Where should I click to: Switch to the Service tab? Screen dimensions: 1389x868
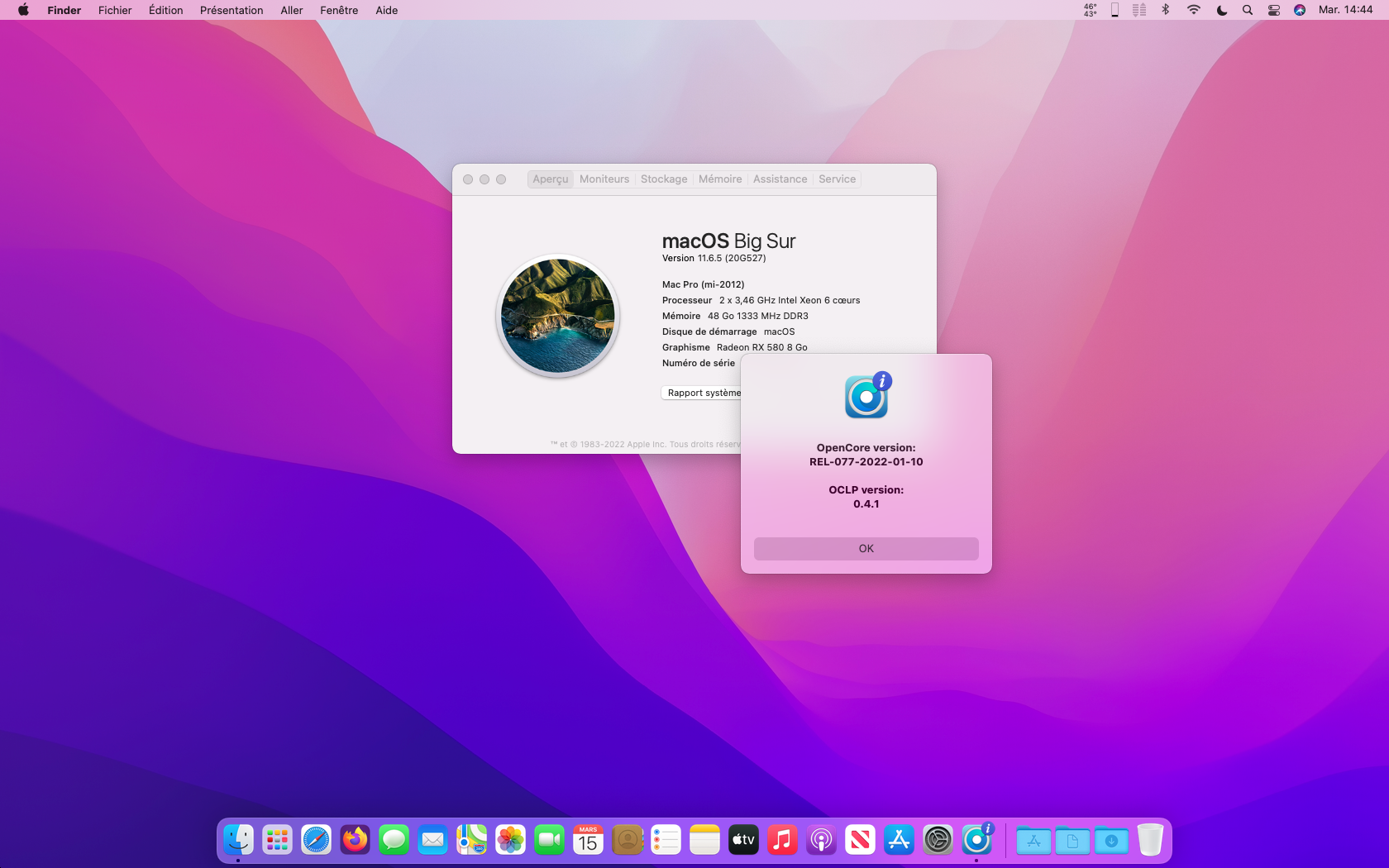[838, 179]
